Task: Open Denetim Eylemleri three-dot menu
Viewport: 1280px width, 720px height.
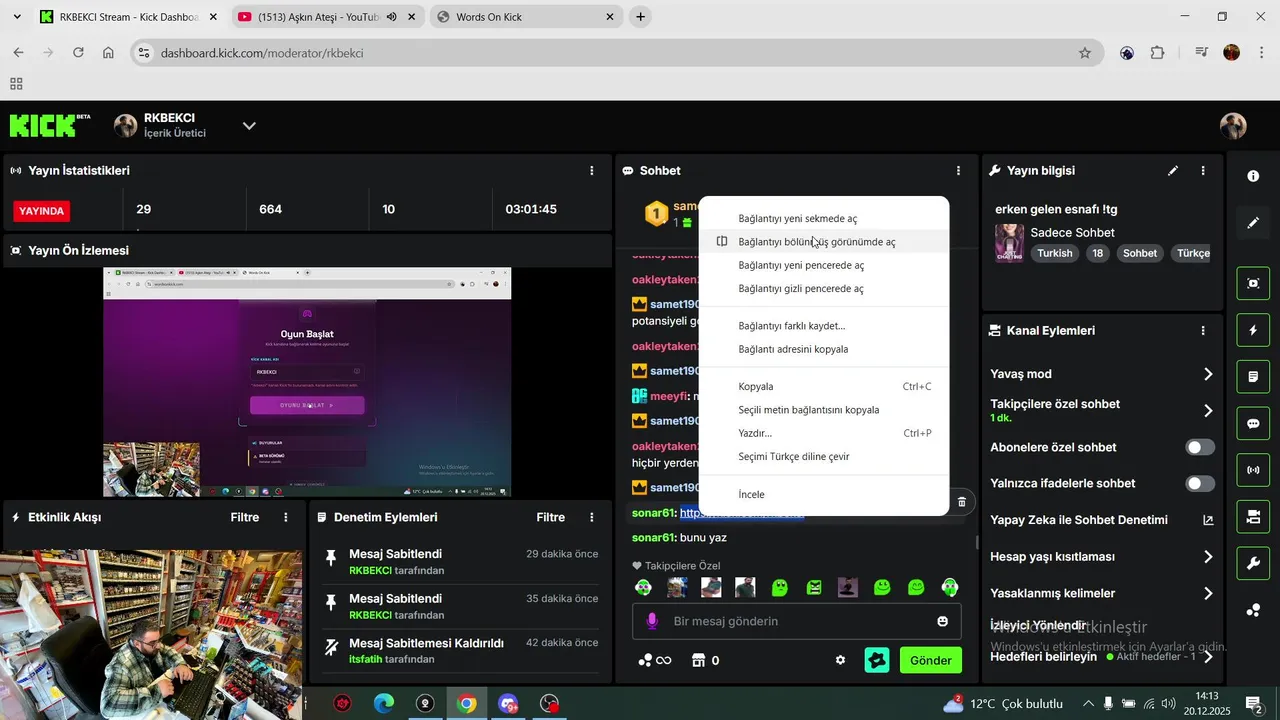Action: [592, 517]
